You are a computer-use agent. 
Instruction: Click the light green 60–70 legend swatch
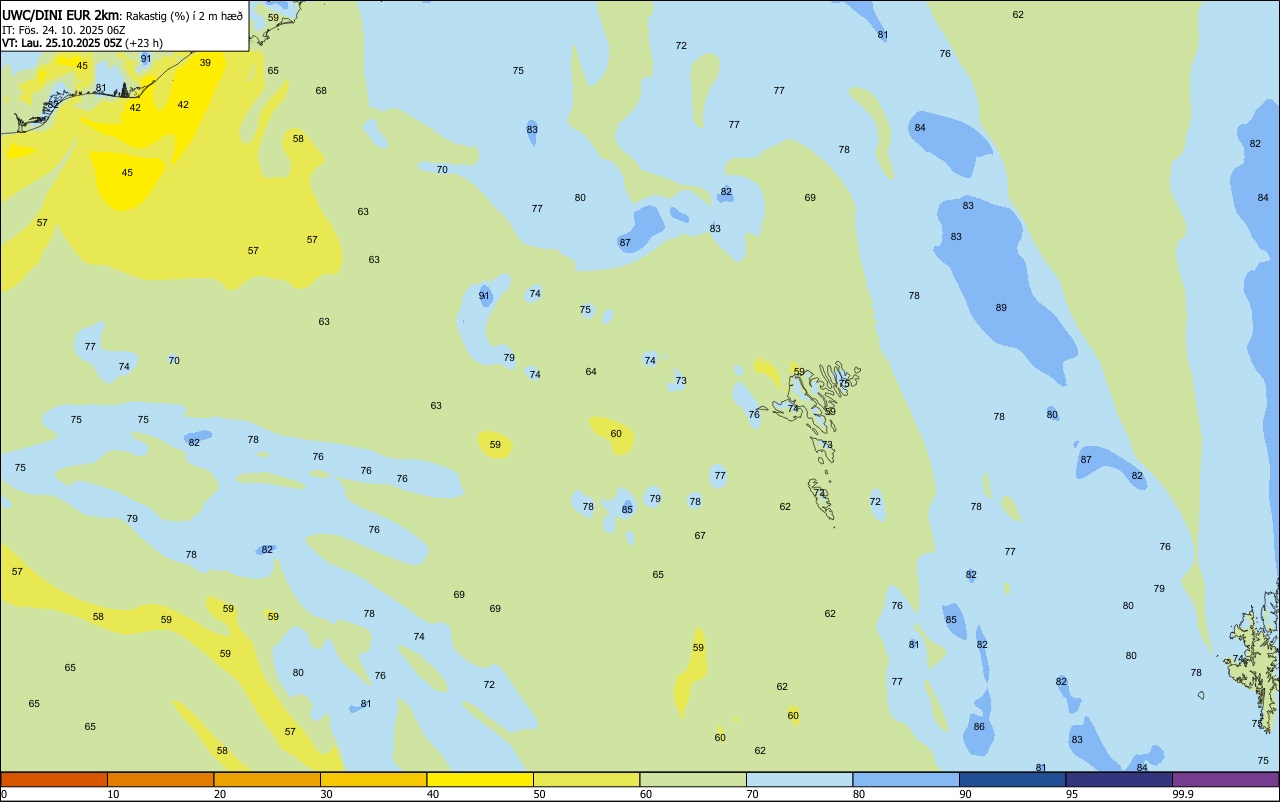(693, 779)
